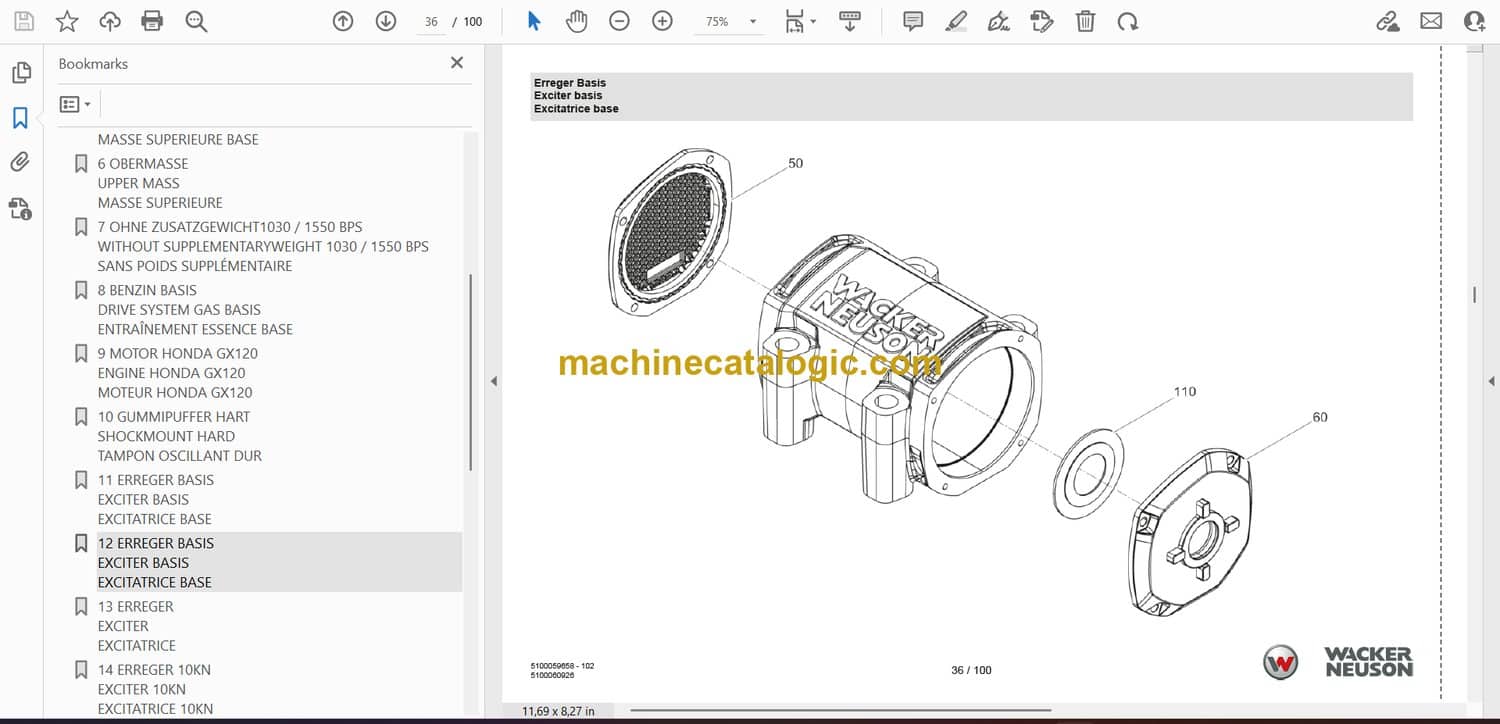Image resolution: width=1500 pixels, height=724 pixels.
Task: Open the bookmarks options menu
Action: [75, 104]
